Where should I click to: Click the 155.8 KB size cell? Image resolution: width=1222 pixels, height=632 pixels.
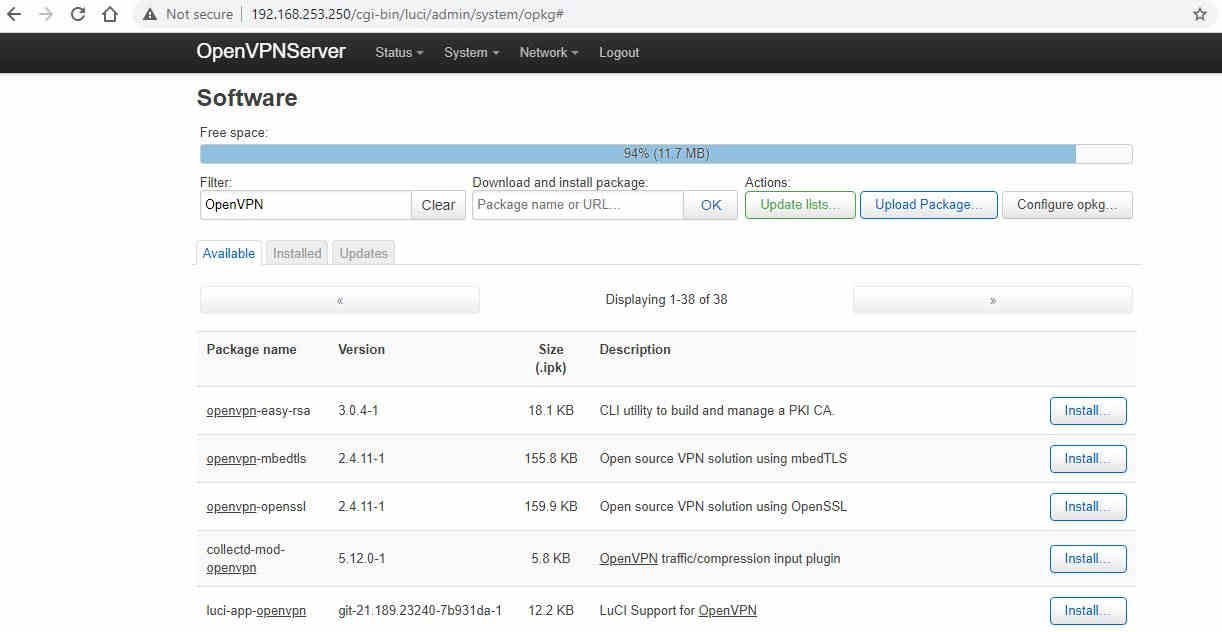(551, 459)
